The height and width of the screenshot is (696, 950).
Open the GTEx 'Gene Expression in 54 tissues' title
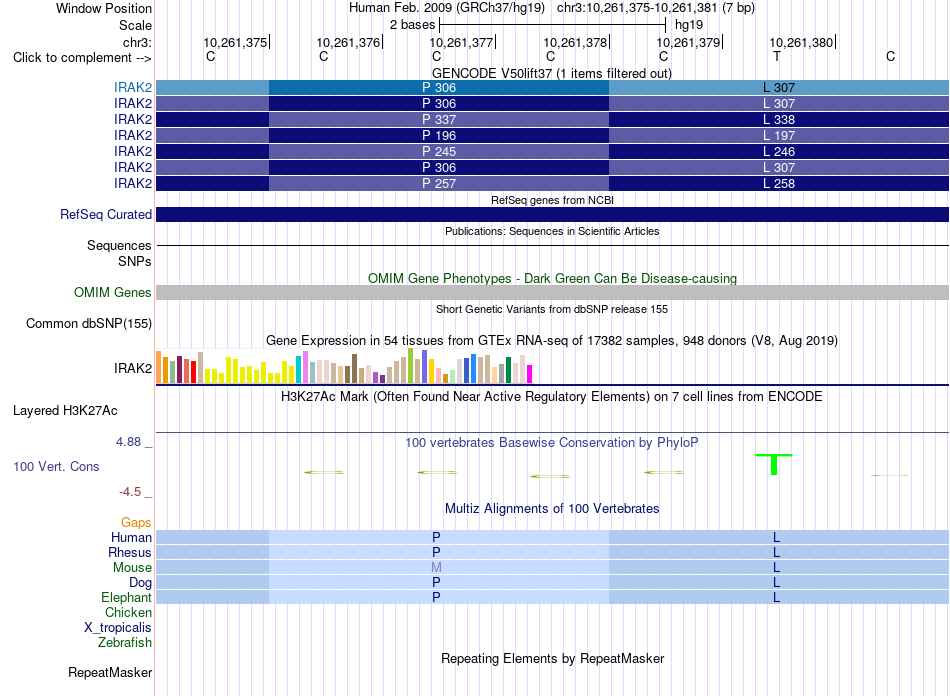pyautogui.click(x=552, y=340)
